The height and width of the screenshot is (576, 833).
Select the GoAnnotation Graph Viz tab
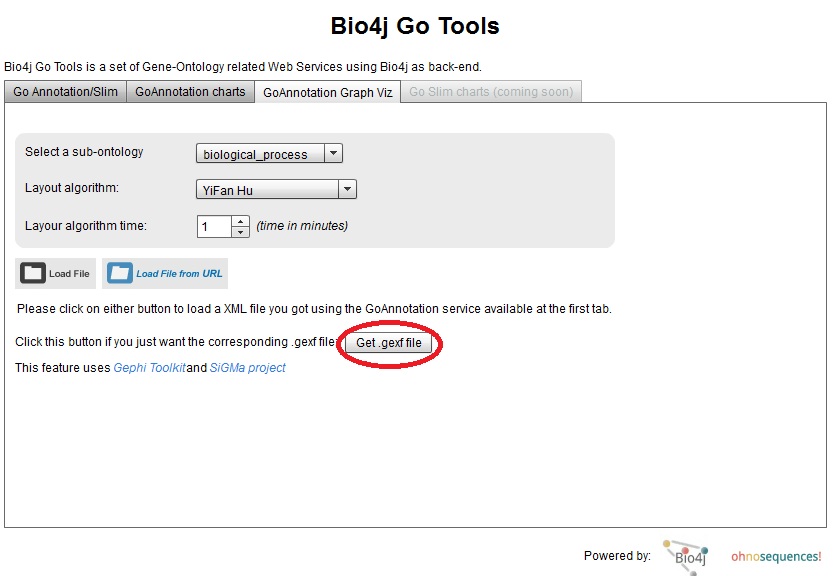coord(328,92)
